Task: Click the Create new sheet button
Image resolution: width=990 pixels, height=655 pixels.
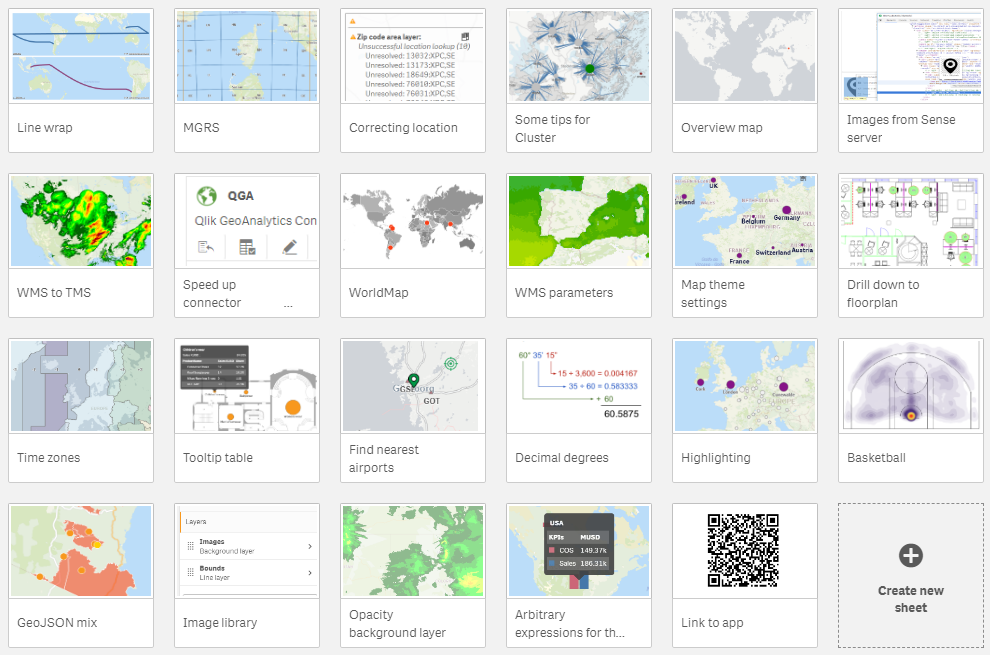Action: 910,576
